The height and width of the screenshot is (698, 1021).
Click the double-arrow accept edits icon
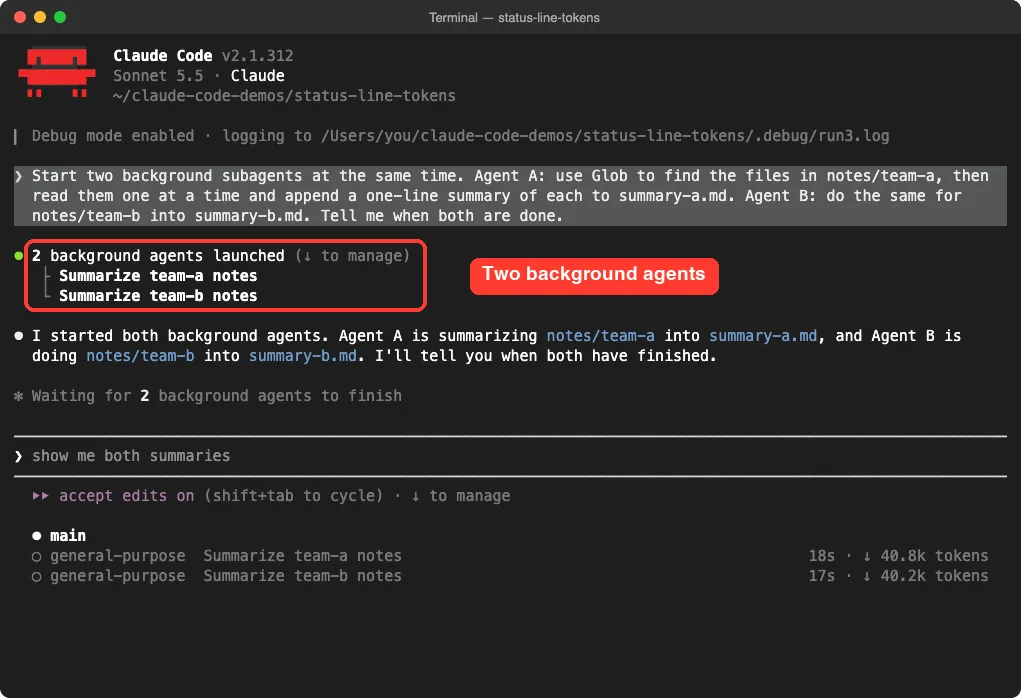coord(40,496)
